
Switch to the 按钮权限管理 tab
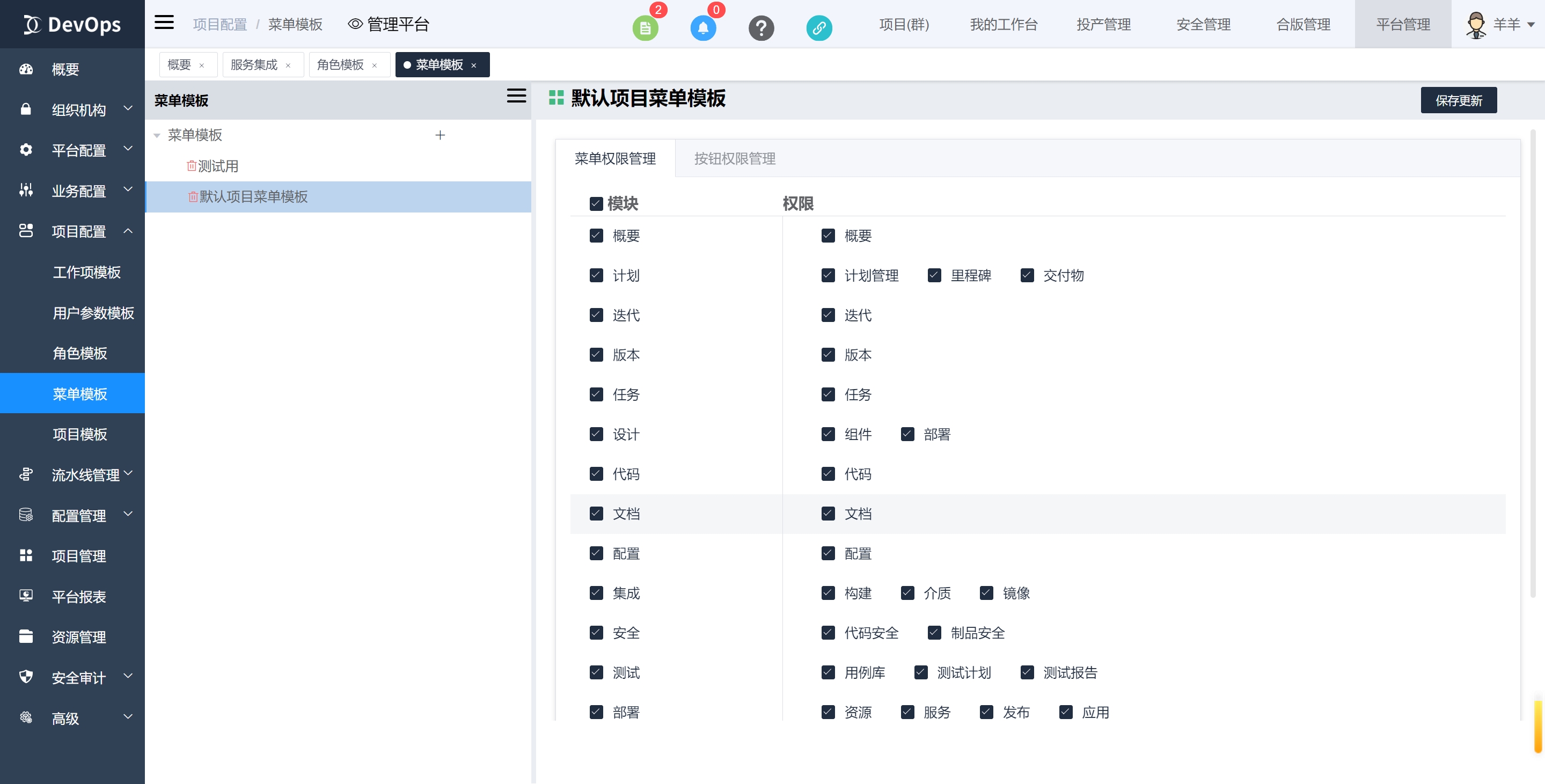(x=734, y=158)
